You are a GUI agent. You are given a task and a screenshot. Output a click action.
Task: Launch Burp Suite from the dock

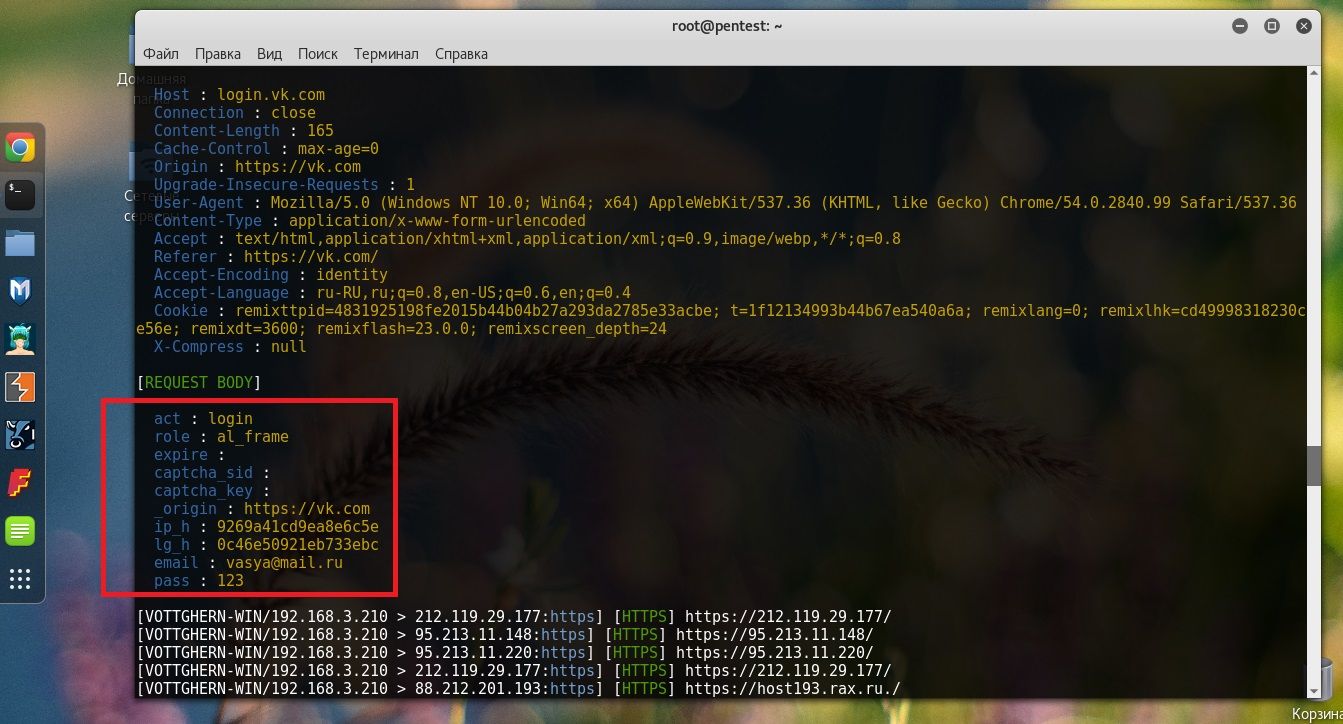pyautogui.click(x=21, y=387)
